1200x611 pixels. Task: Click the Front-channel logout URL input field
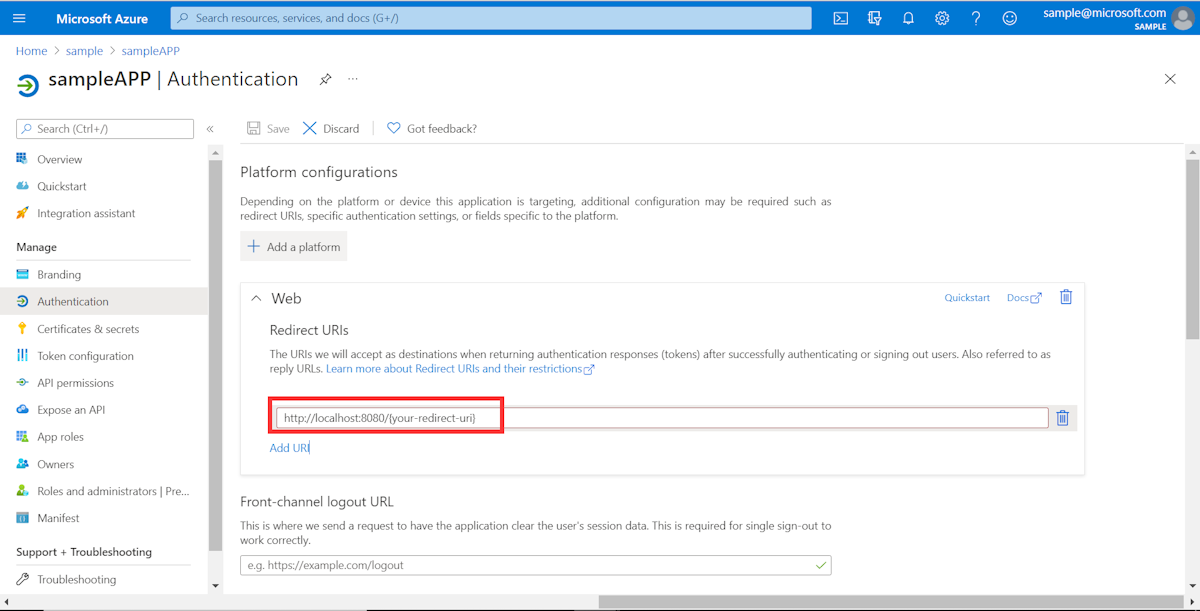(x=535, y=564)
